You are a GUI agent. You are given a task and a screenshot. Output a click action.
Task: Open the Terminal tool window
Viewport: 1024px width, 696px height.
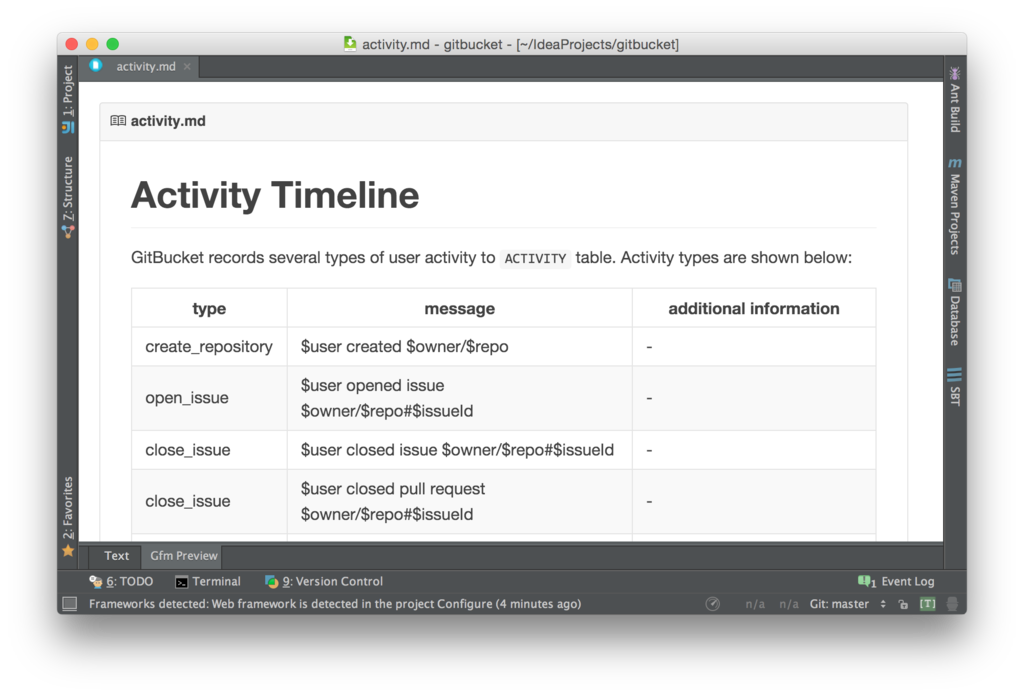tap(208, 581)
